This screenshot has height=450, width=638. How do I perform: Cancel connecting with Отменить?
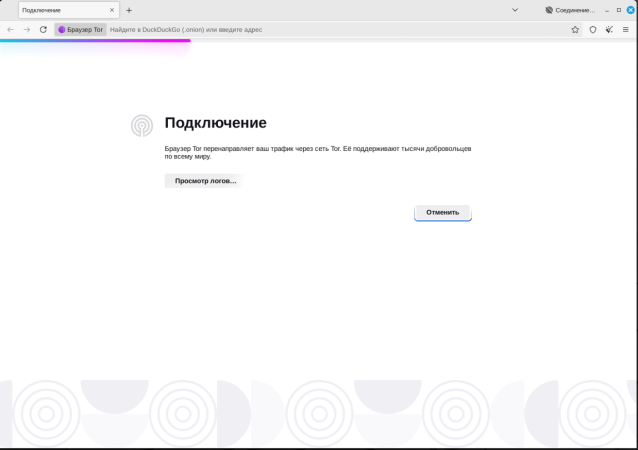pyautogui.click(x=443, y=212)
